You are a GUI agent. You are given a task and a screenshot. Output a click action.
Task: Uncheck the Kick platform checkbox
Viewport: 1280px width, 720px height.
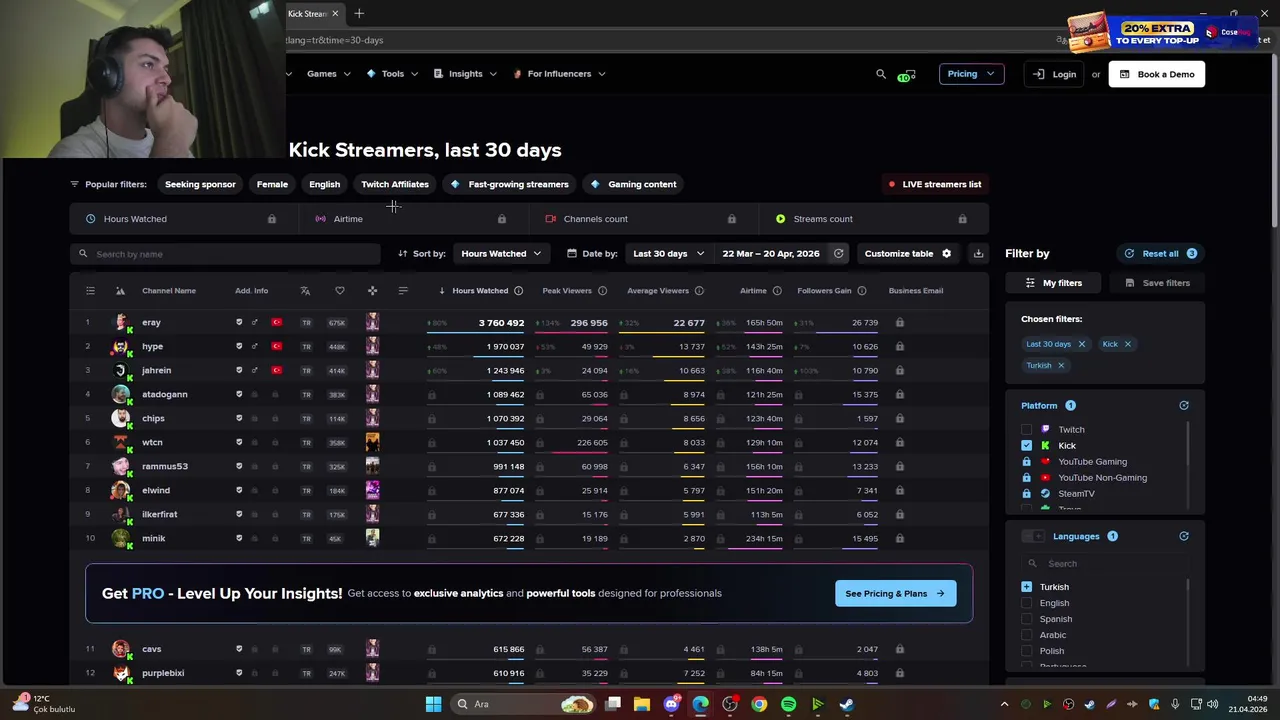click(1026, 446)
